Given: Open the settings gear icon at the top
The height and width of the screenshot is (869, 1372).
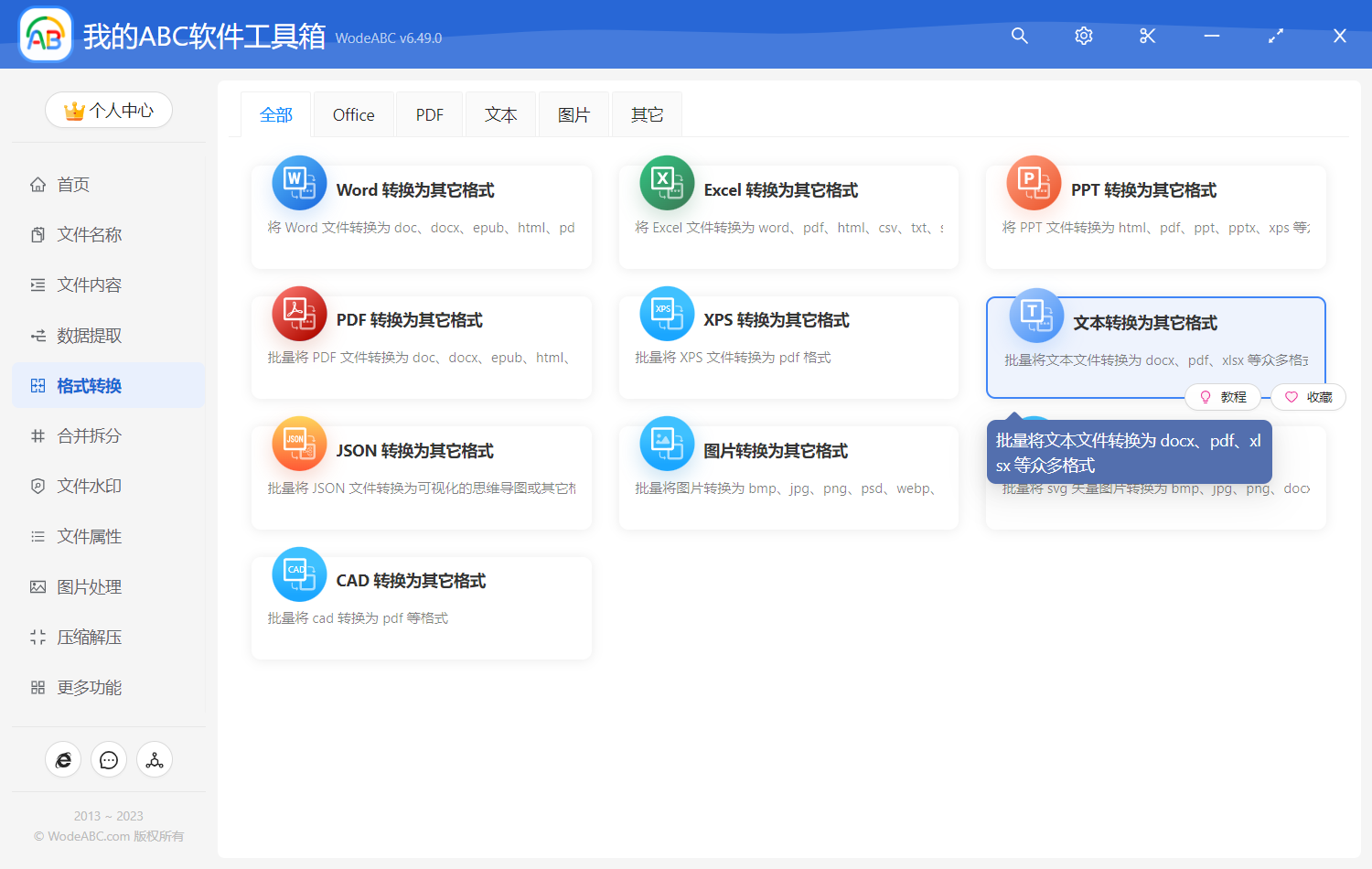Looking at the screenshot, I should click(x=1083, y=36).
